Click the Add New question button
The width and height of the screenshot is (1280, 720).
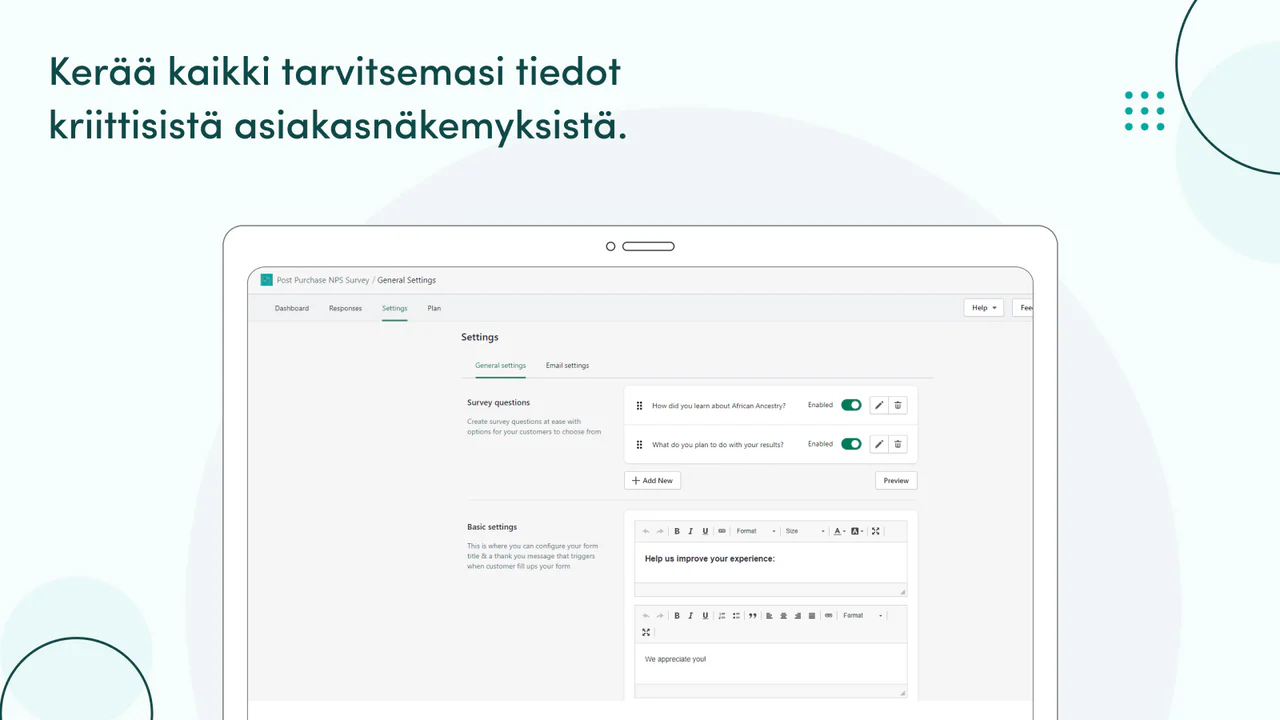click(652, 480)
